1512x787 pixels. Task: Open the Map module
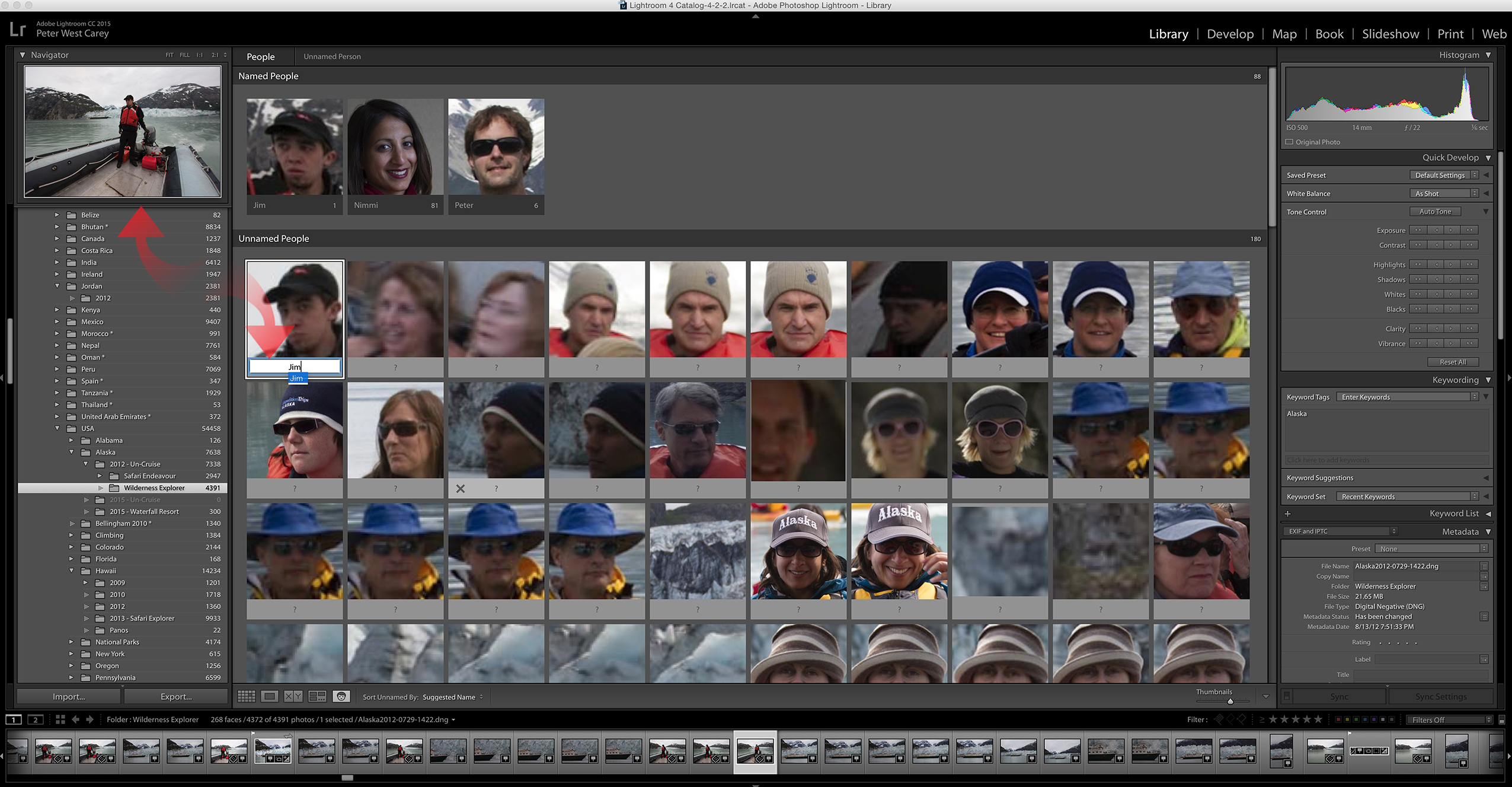pyautogui.click(x=1284, y=34)
